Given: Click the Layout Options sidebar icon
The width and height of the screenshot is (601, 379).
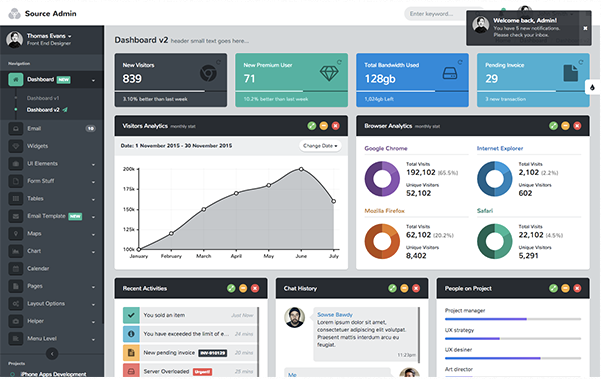Looking at the screenshot, I should (16, 304).
